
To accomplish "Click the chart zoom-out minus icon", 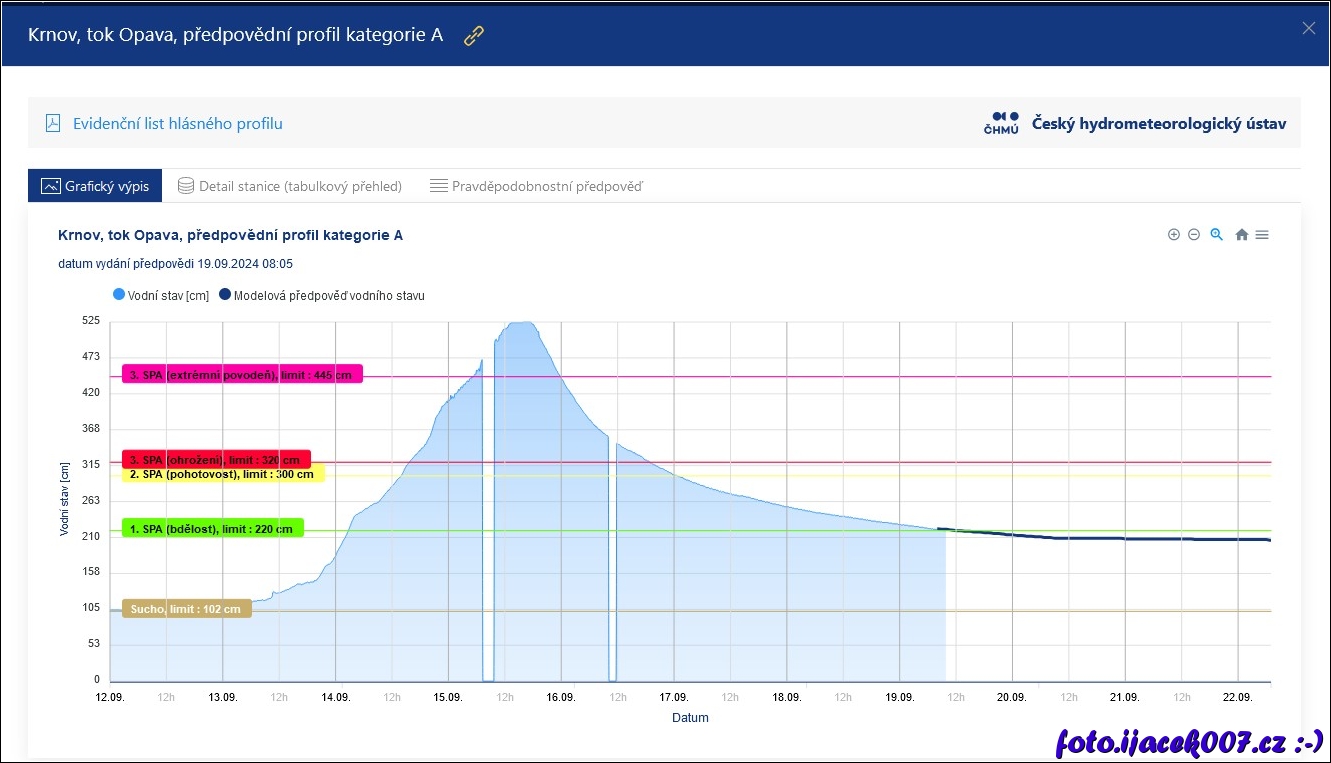I will (1194, 235).
